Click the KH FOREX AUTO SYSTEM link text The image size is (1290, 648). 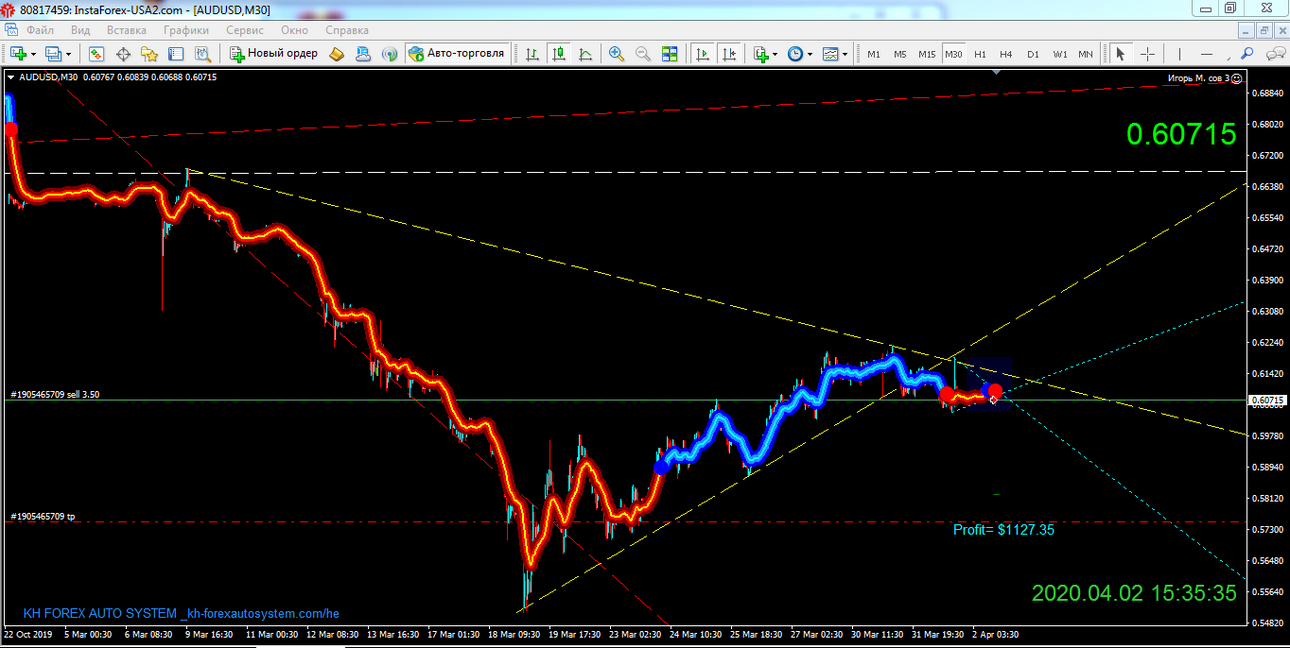[x=181, y=613]
